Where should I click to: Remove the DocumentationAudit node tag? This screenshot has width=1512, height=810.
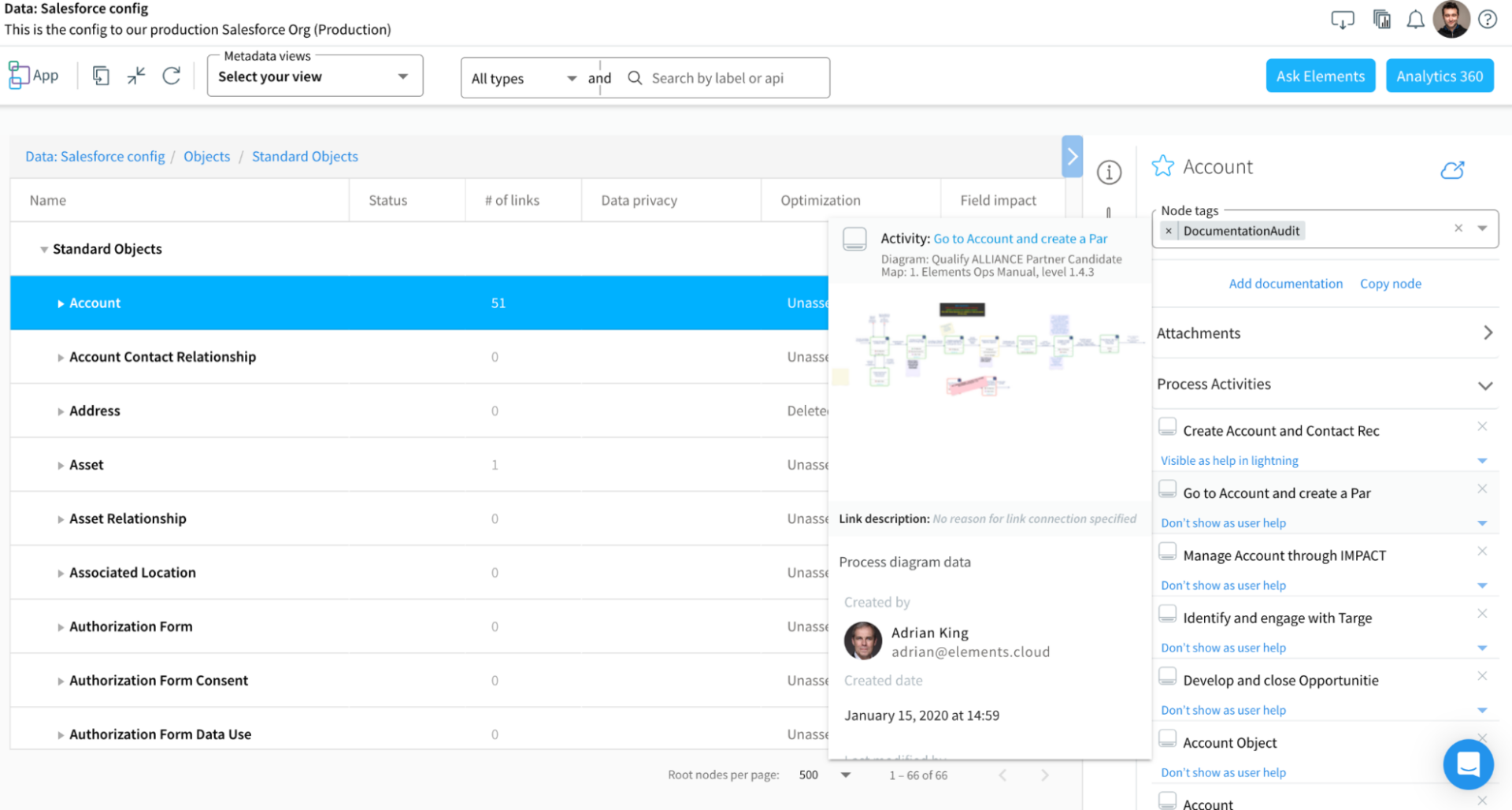[1169, 230]
